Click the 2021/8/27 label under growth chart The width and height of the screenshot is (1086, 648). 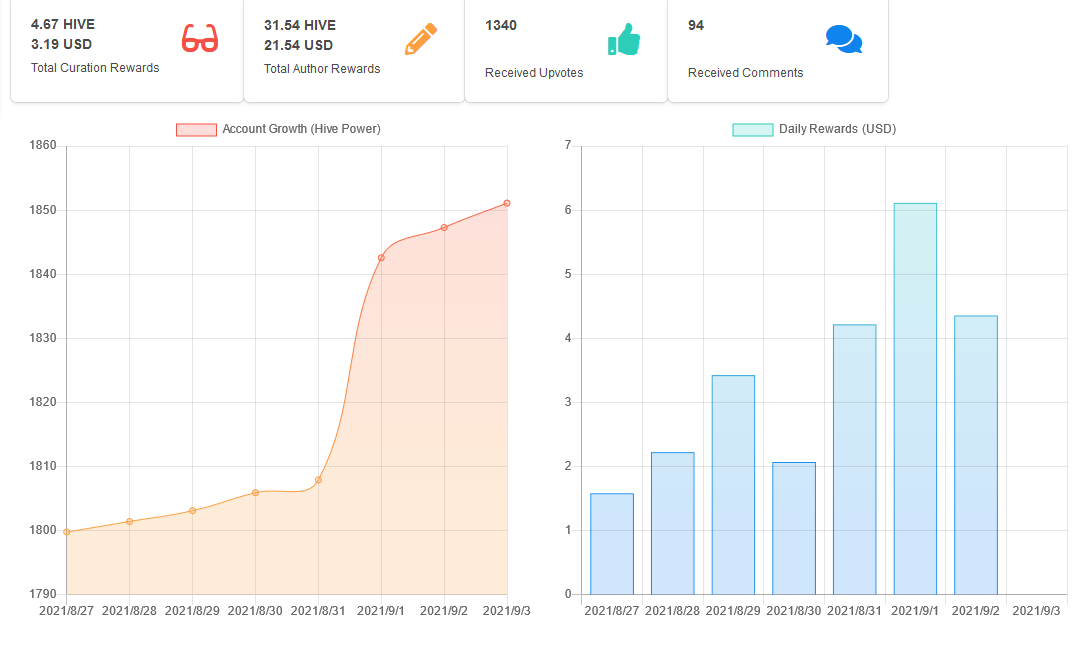coord(66,611)
